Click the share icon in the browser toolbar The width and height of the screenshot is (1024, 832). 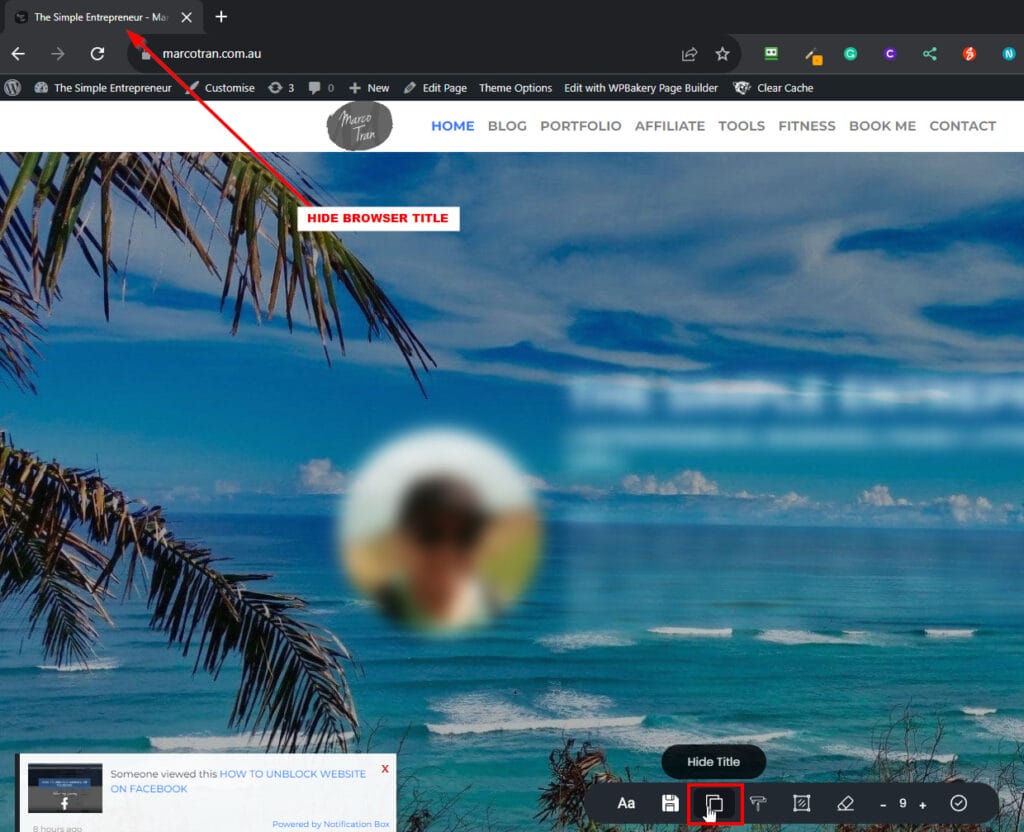690,54
